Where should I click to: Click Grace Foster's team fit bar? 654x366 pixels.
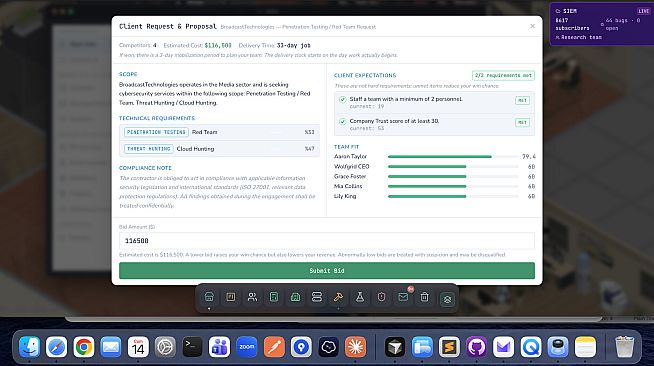pyautogui.click(x=453, y=176)
